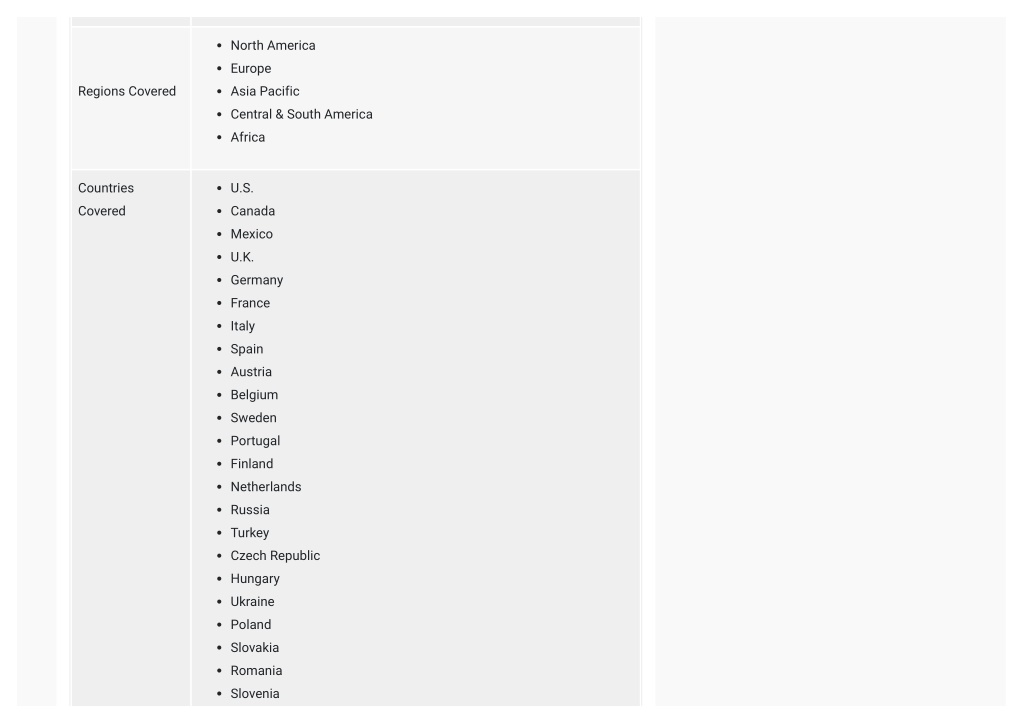Click Romania in the country list
The width and height of the screenshot is (1024, 723).
[256, 671]
